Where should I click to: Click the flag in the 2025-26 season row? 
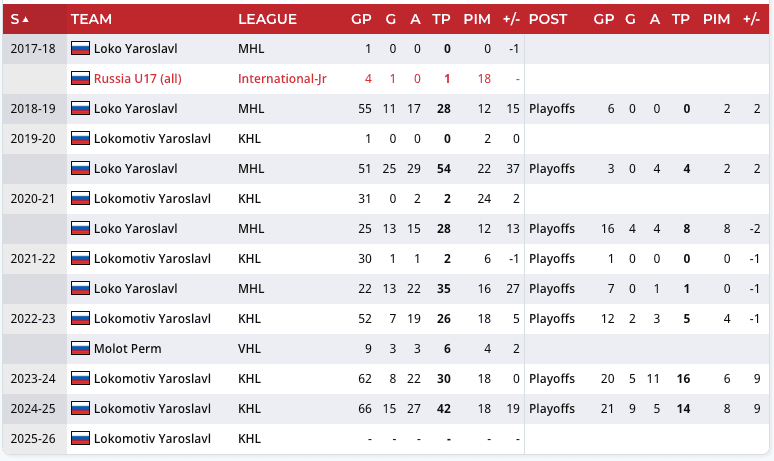[x=81, y=438]
